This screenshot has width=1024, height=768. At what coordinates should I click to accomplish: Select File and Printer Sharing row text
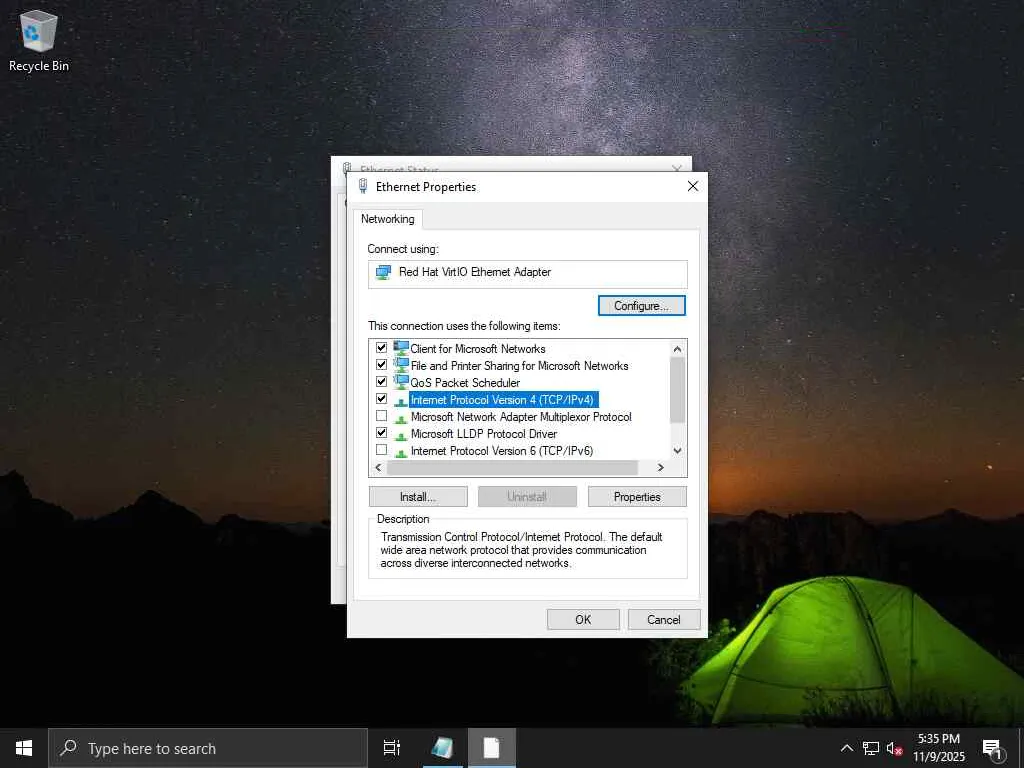click(x=519, y=366)
